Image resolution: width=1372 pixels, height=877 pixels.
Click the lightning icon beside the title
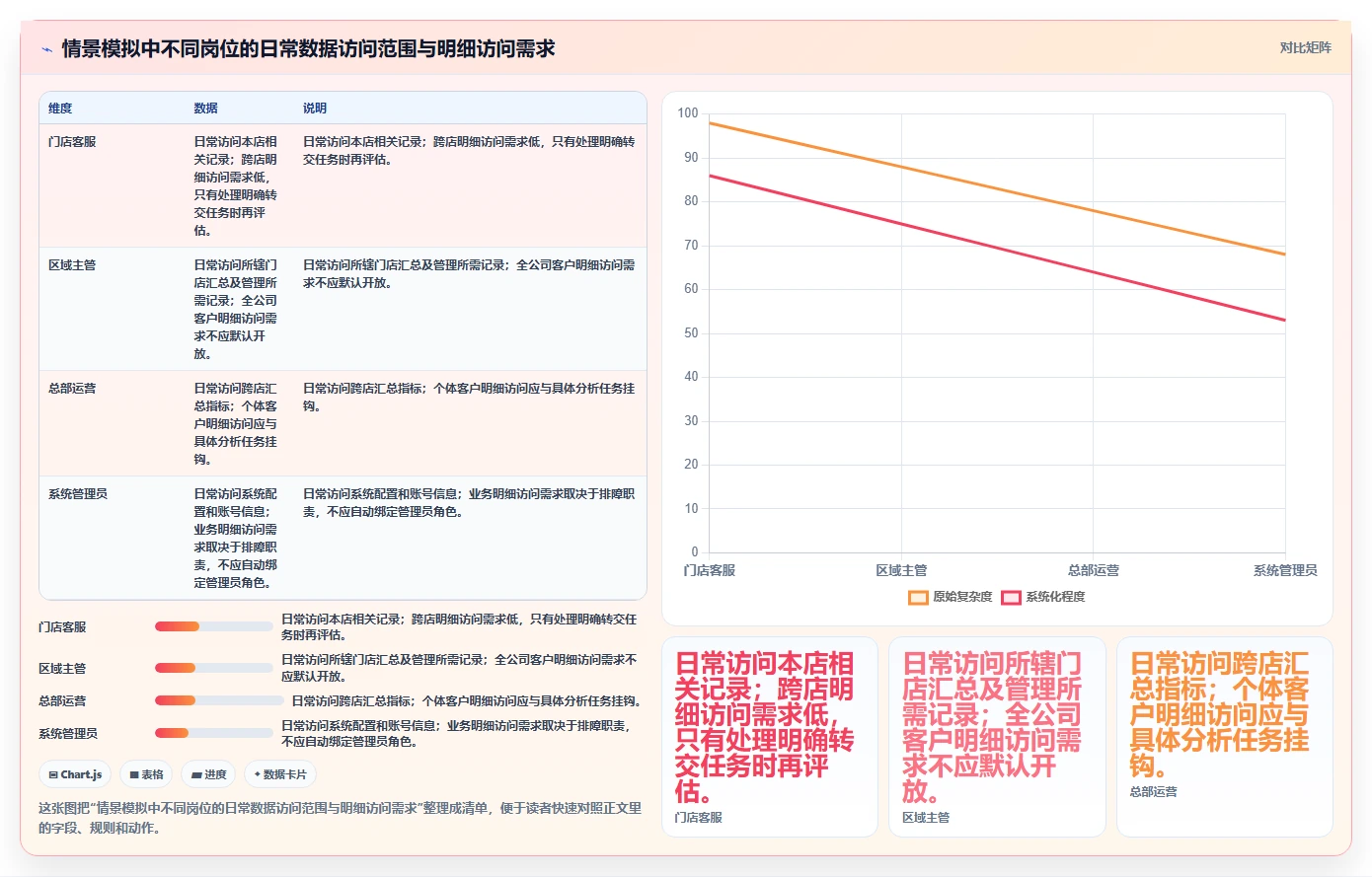46,48
